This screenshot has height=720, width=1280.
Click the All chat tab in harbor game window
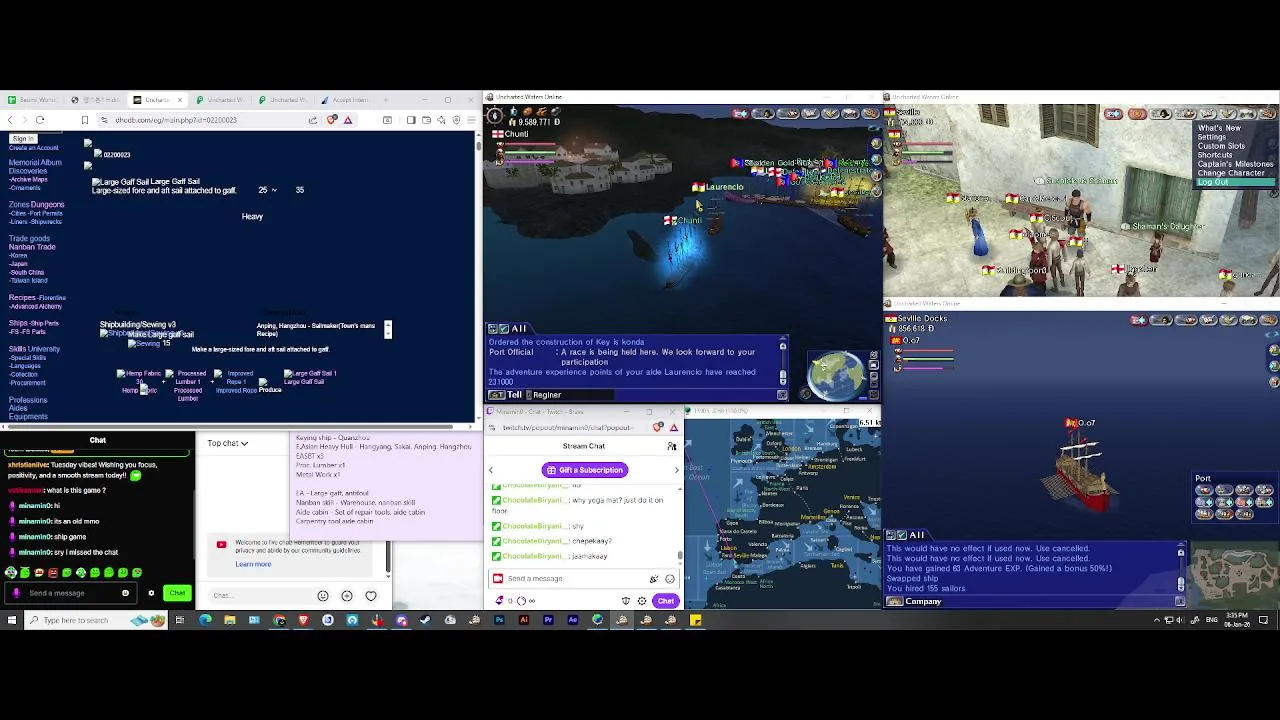click(518, 329)
